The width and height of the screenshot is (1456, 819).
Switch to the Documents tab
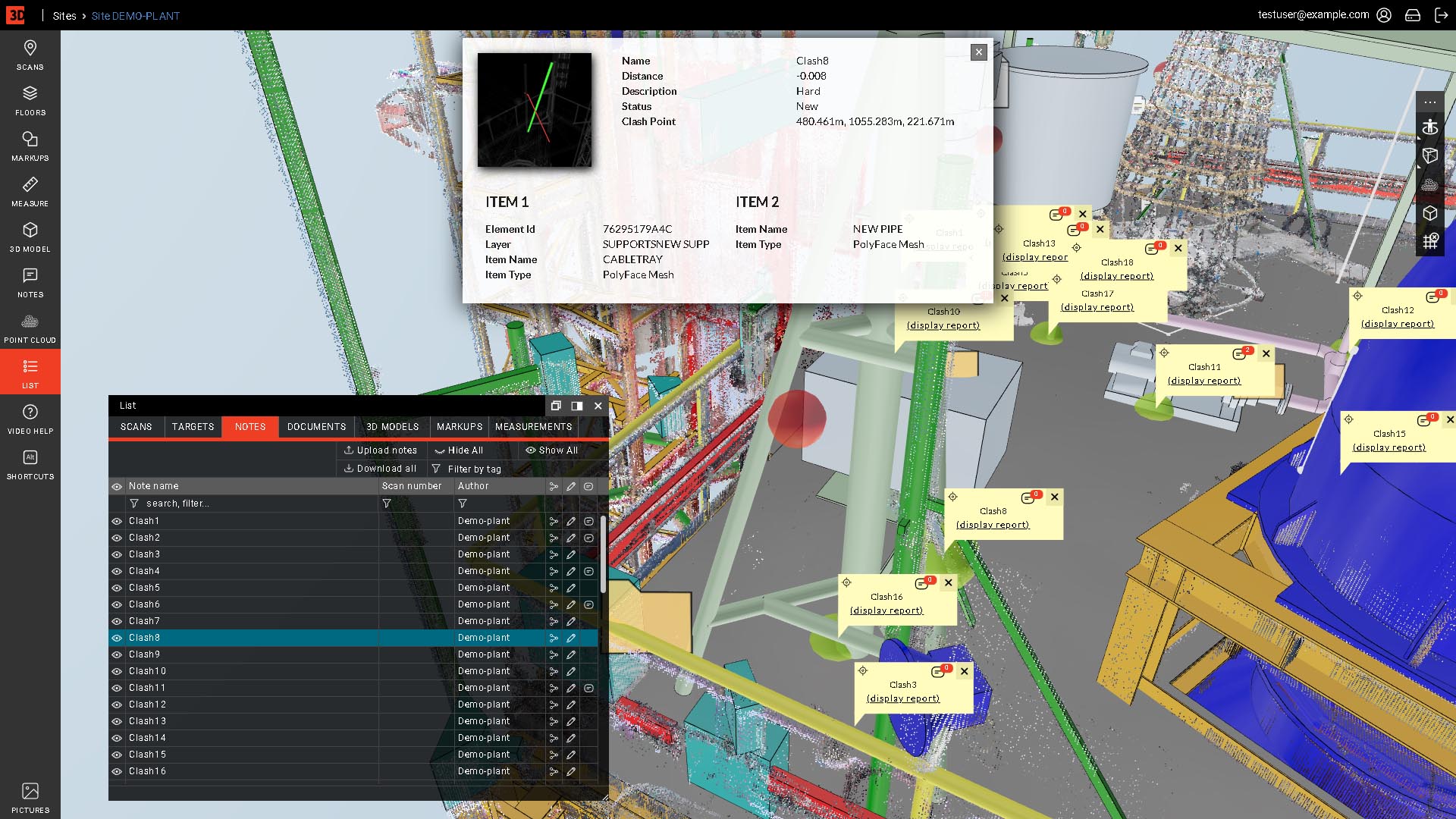tap(316, 427)
